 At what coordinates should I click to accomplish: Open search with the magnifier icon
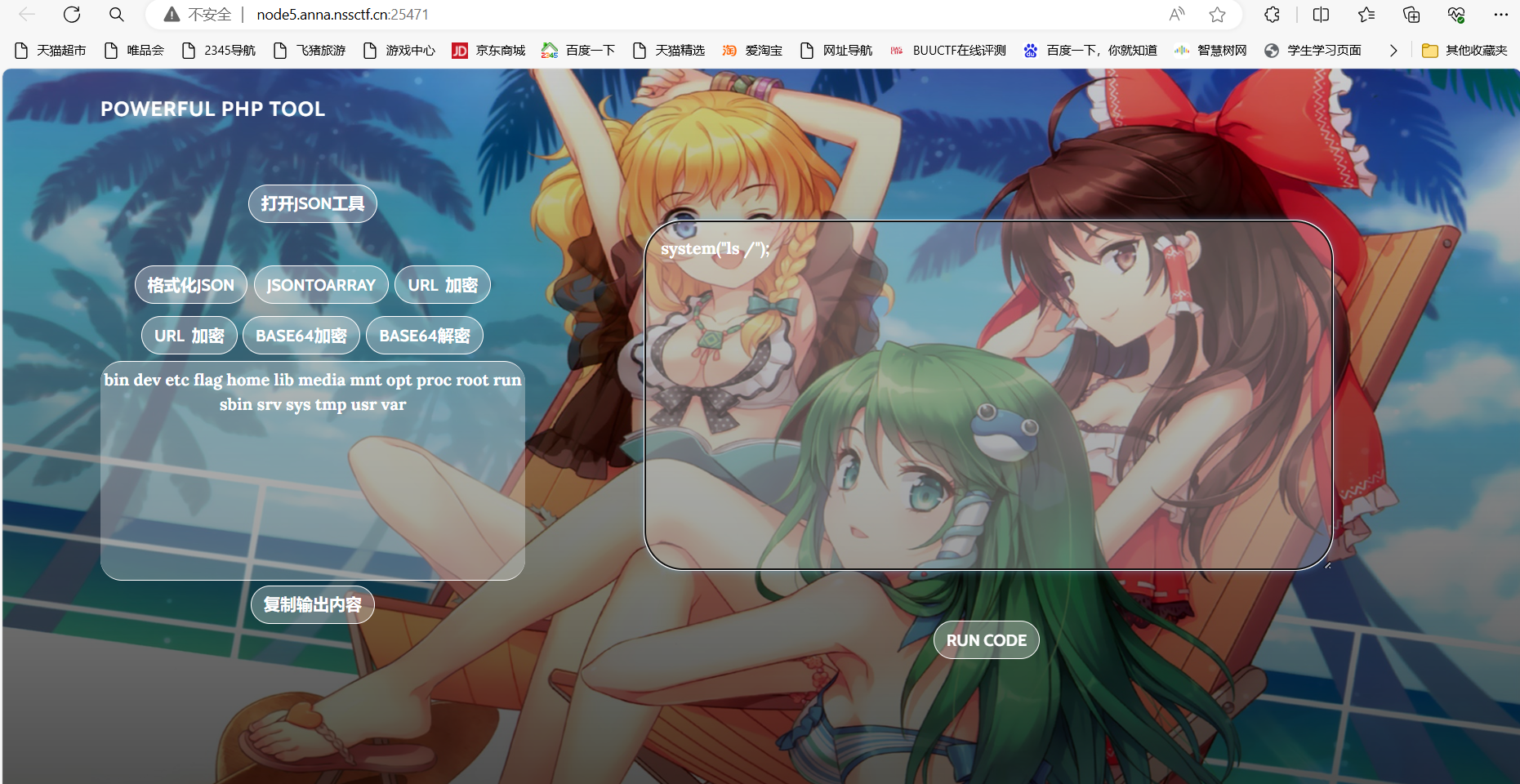[x=117, y=15]
